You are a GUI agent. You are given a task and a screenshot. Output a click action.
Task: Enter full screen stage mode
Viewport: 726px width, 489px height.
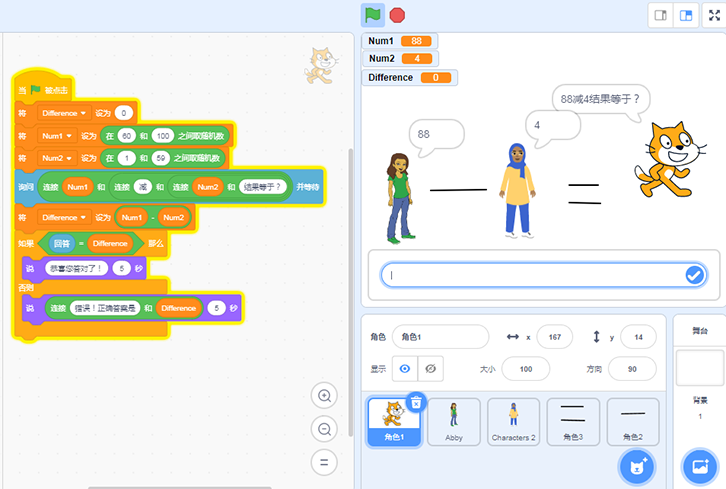pyautogui.click(x=715, y=16)
